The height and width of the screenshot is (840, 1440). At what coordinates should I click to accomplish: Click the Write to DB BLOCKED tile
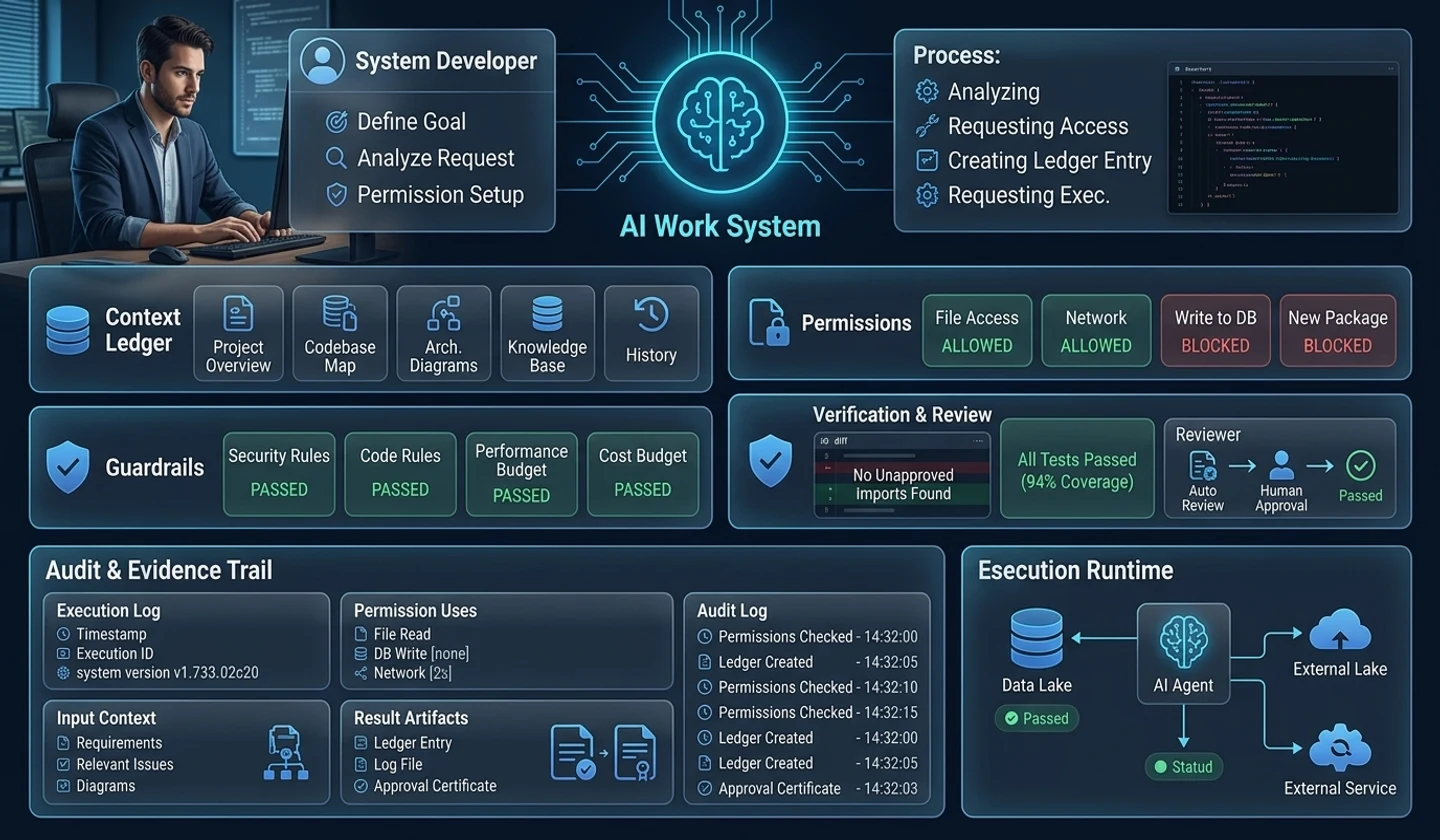(1216, 331)
